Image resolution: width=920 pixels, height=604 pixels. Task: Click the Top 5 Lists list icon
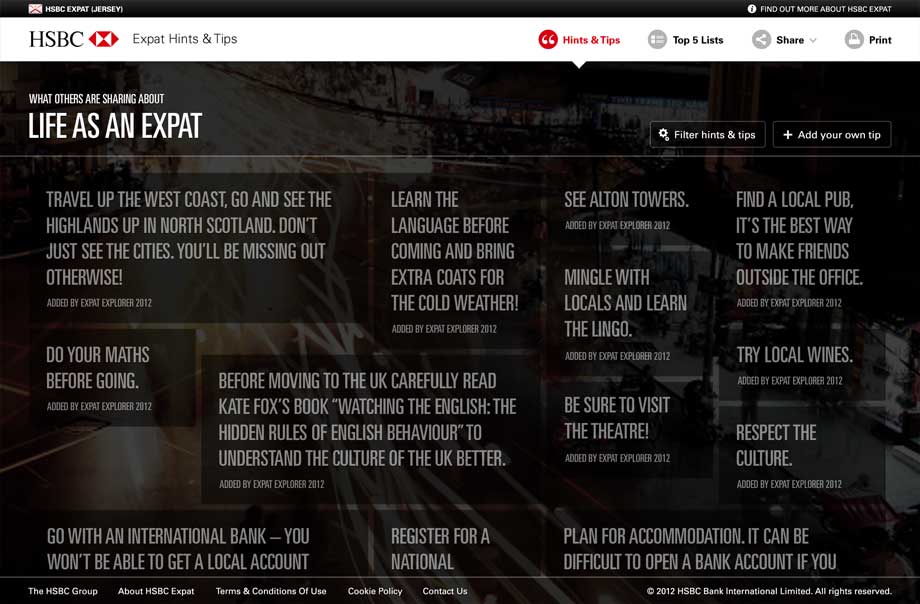pyautogui.click(x=657, y=40)
